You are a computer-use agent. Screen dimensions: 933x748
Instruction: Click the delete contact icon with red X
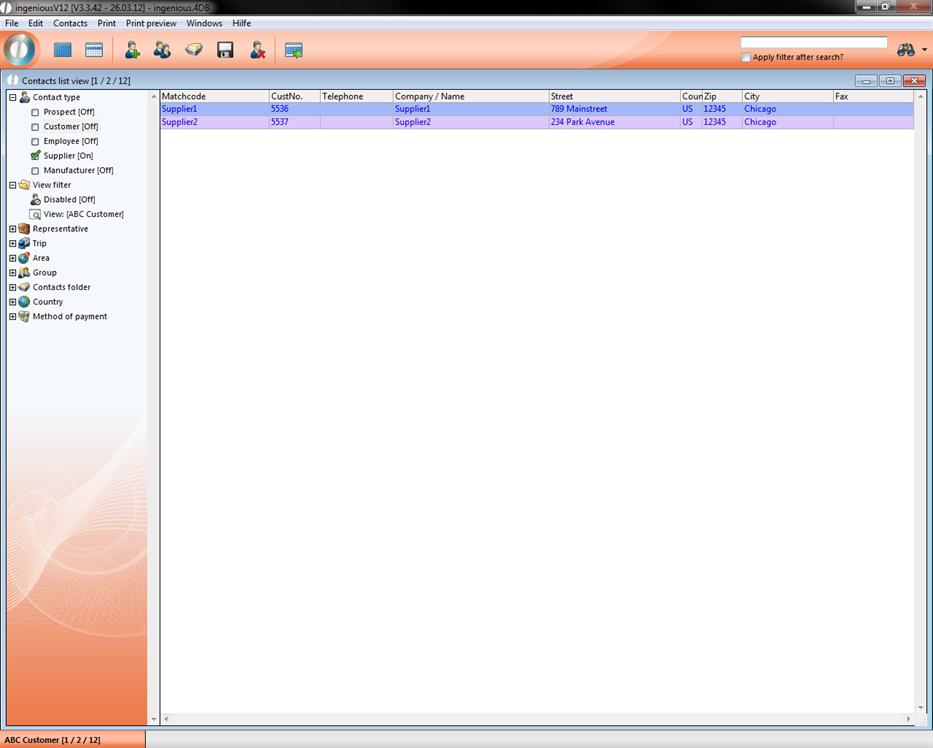(257, 50)
